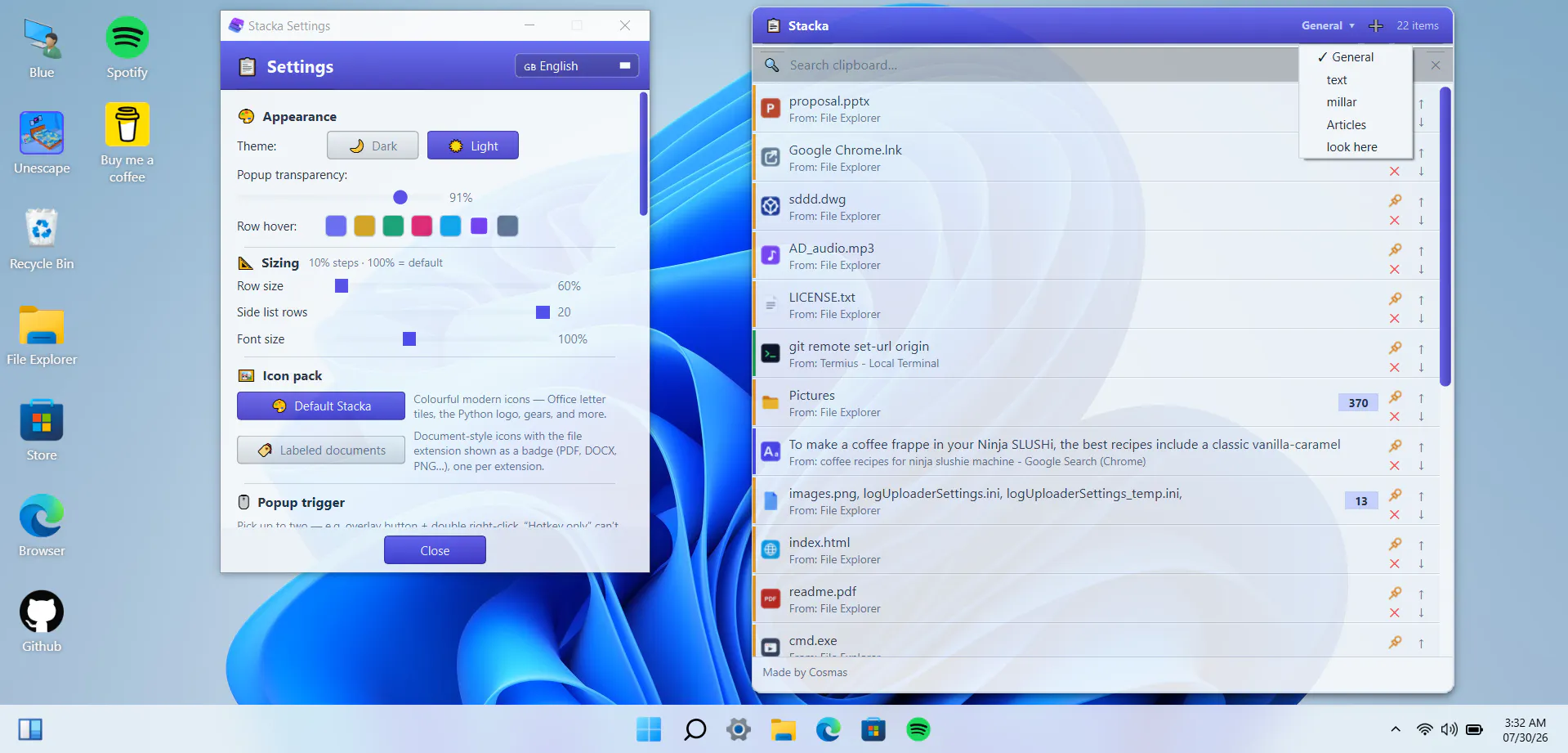Switch theme to Dark
Viewport: 1568px width, 753px height.
373,146
